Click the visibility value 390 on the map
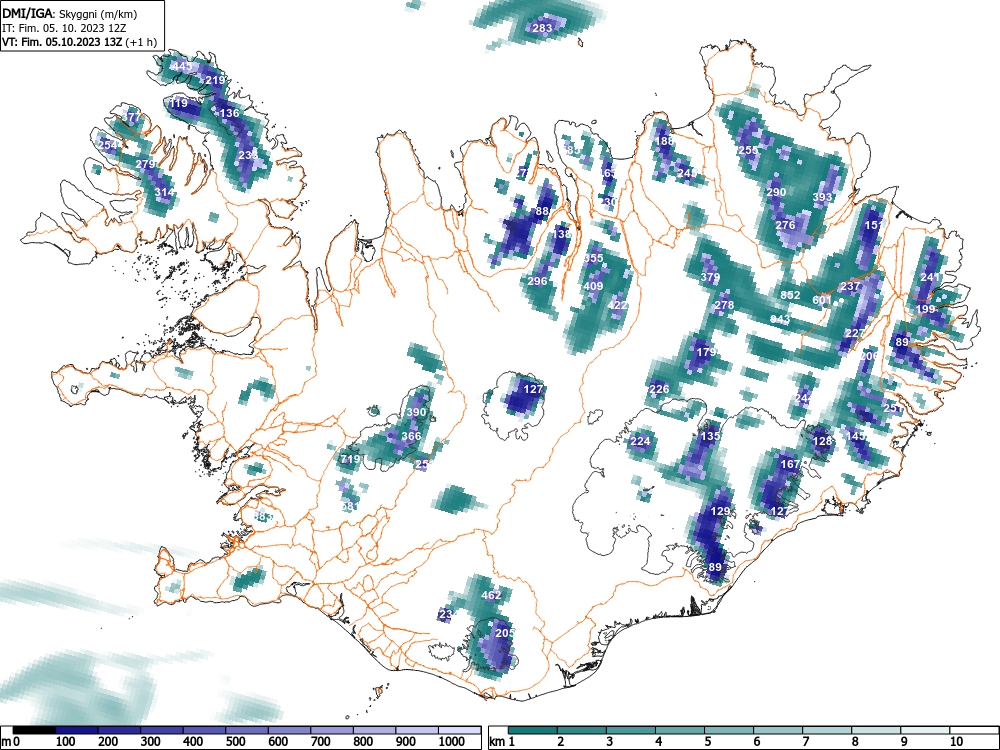 [416, 412]
